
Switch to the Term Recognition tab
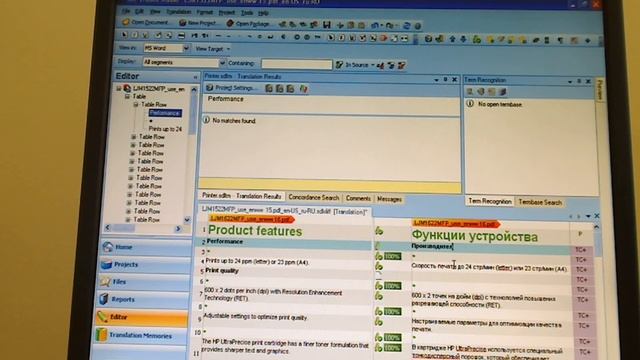tap(490, 201)
